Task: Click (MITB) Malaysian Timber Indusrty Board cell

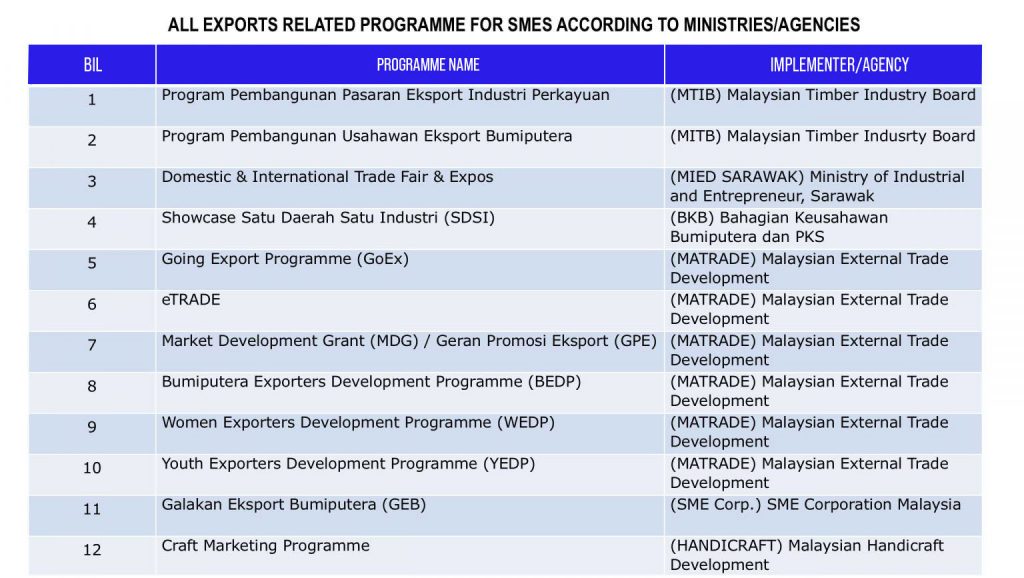Action: coord(824,146)
